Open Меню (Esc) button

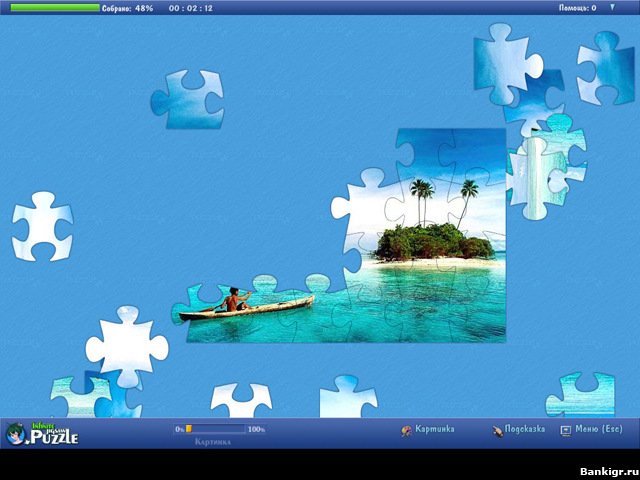599,429
